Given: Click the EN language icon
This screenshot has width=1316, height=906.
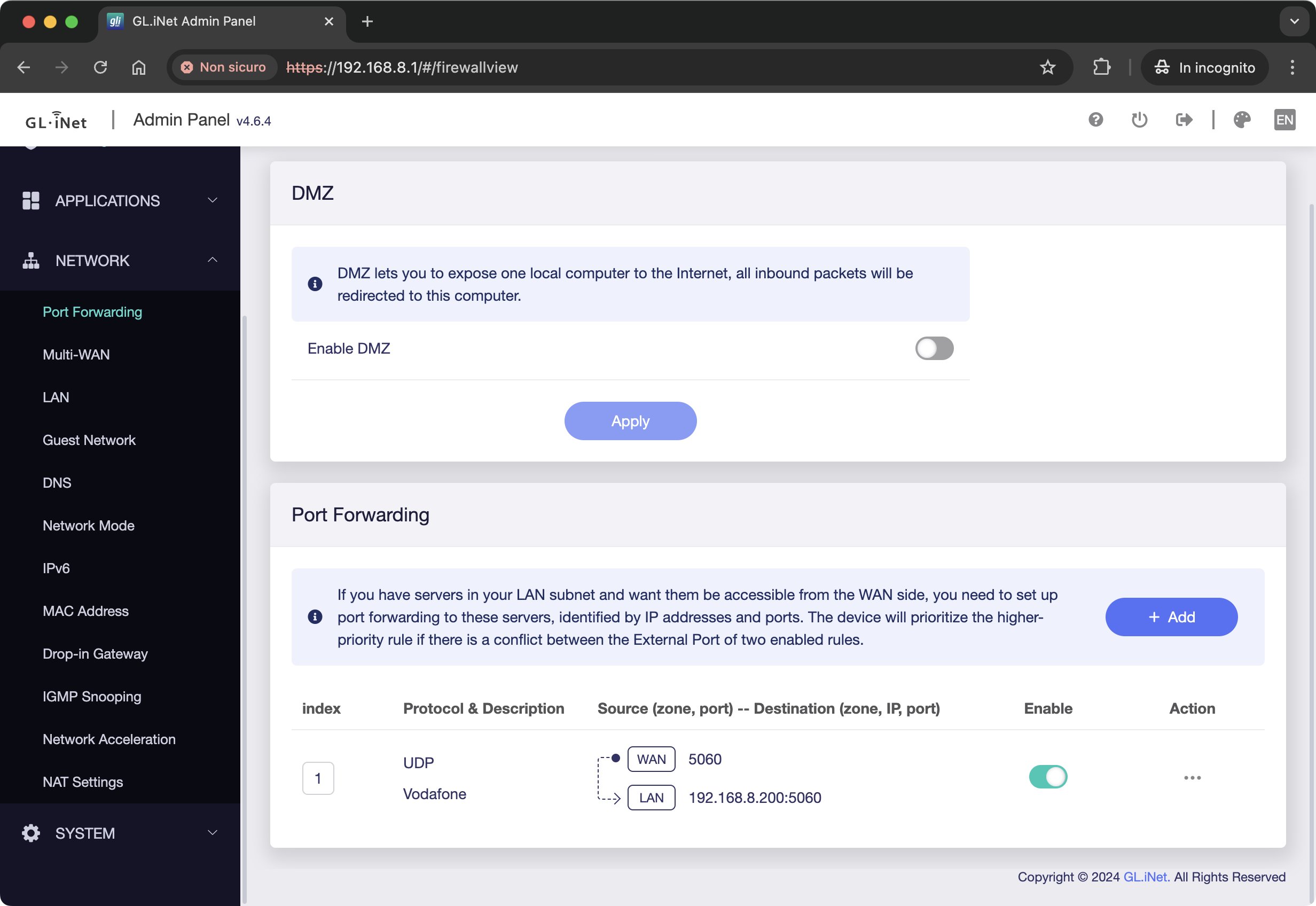Looking at the screenshot, I should [x=1284, y=120].
